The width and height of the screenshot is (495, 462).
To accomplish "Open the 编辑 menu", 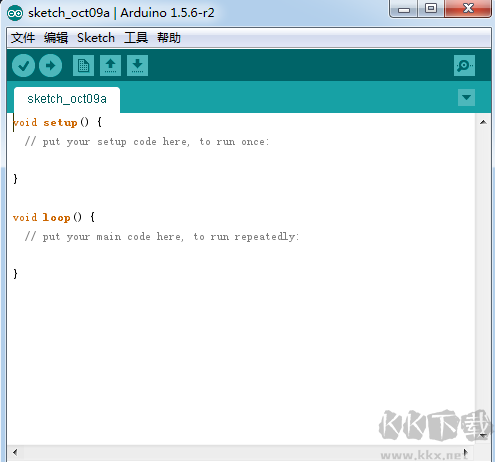I will pos(56,38).
